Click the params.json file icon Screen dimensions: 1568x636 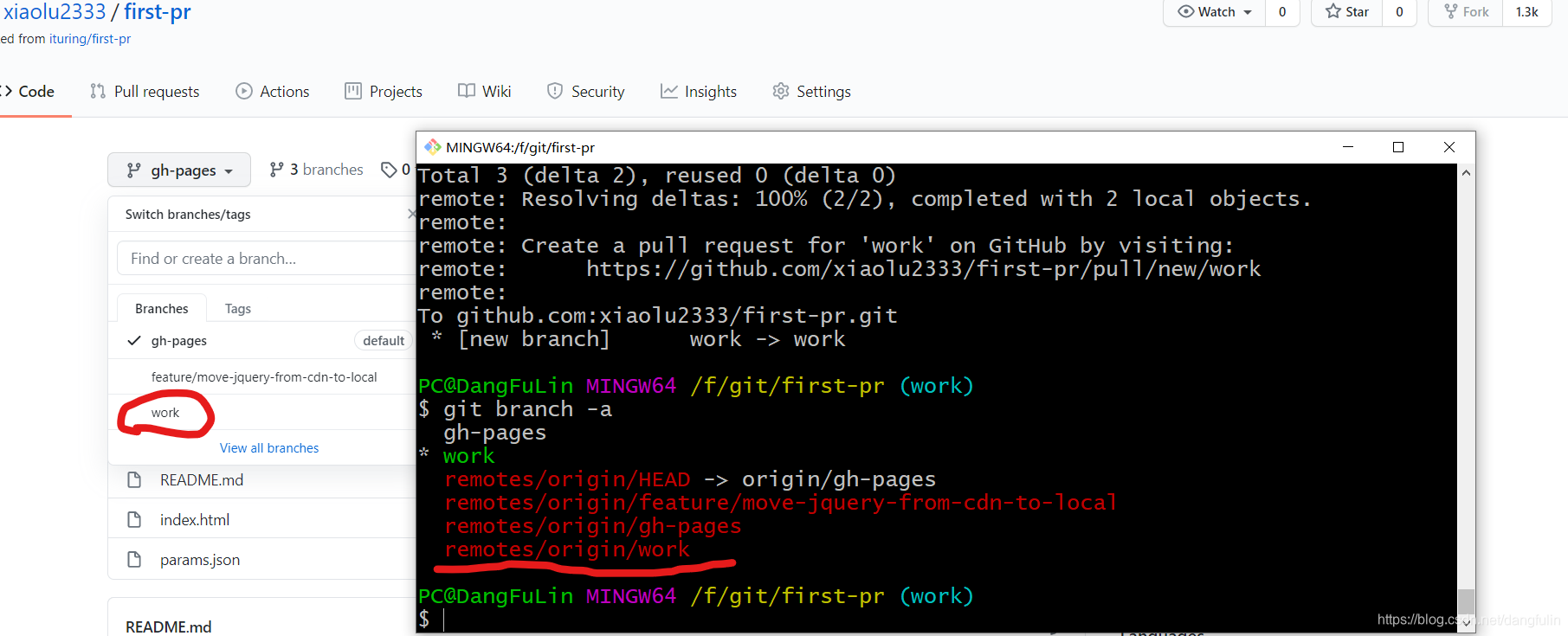[134, 559]
